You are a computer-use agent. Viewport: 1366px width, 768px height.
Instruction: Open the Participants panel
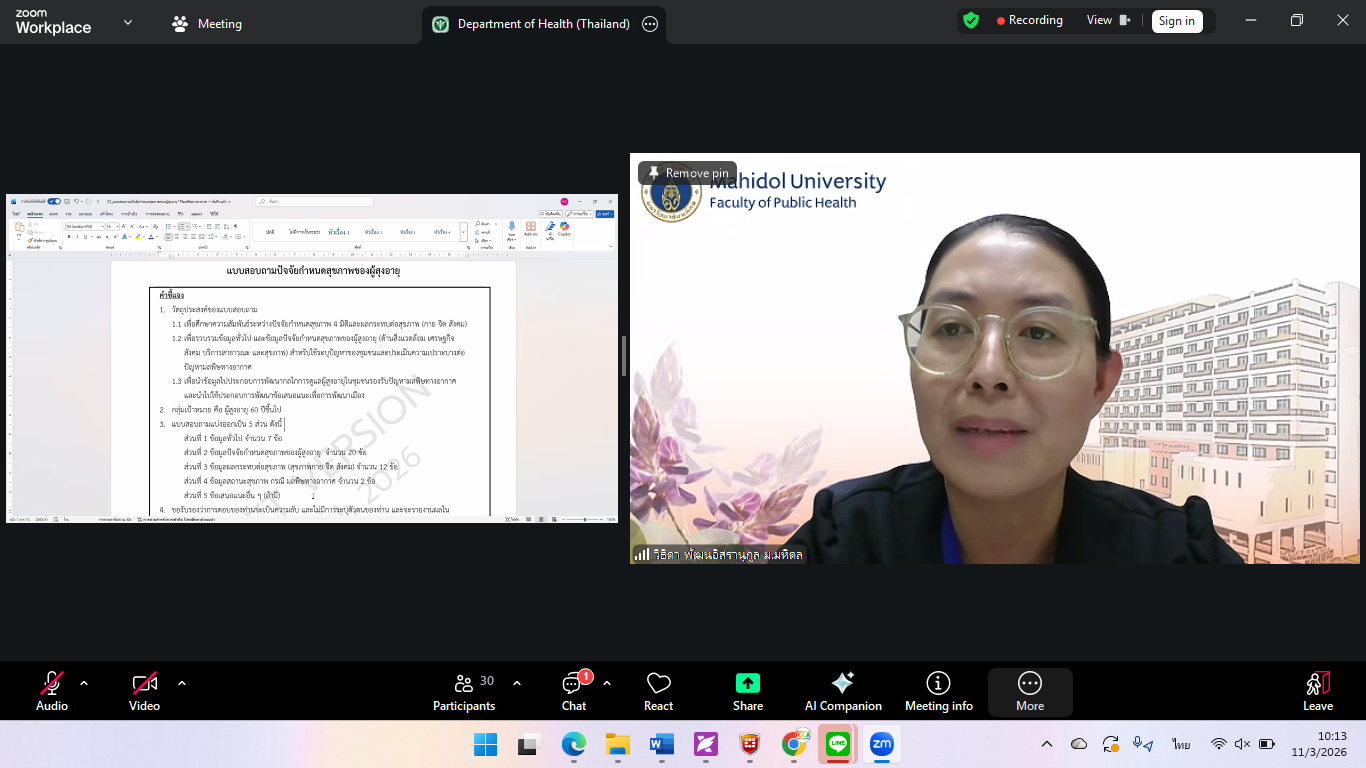point(464,692)
